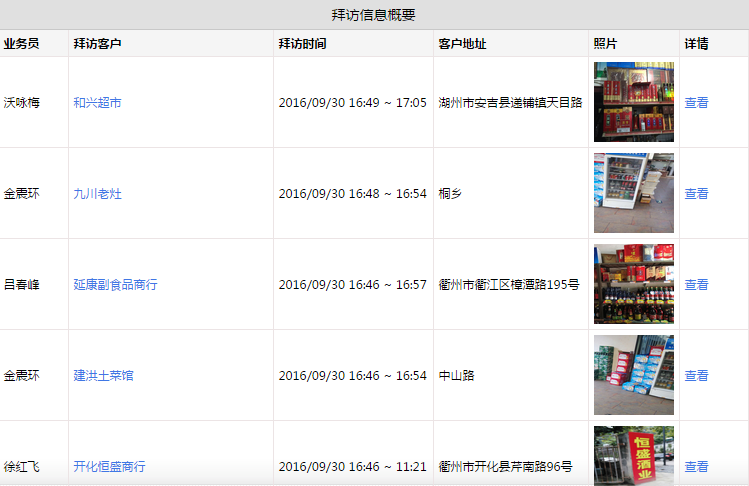749x486 pixels.
Task: View fridge photo thumbnail for 九川老灶
Action: click(x=634, y=193)
